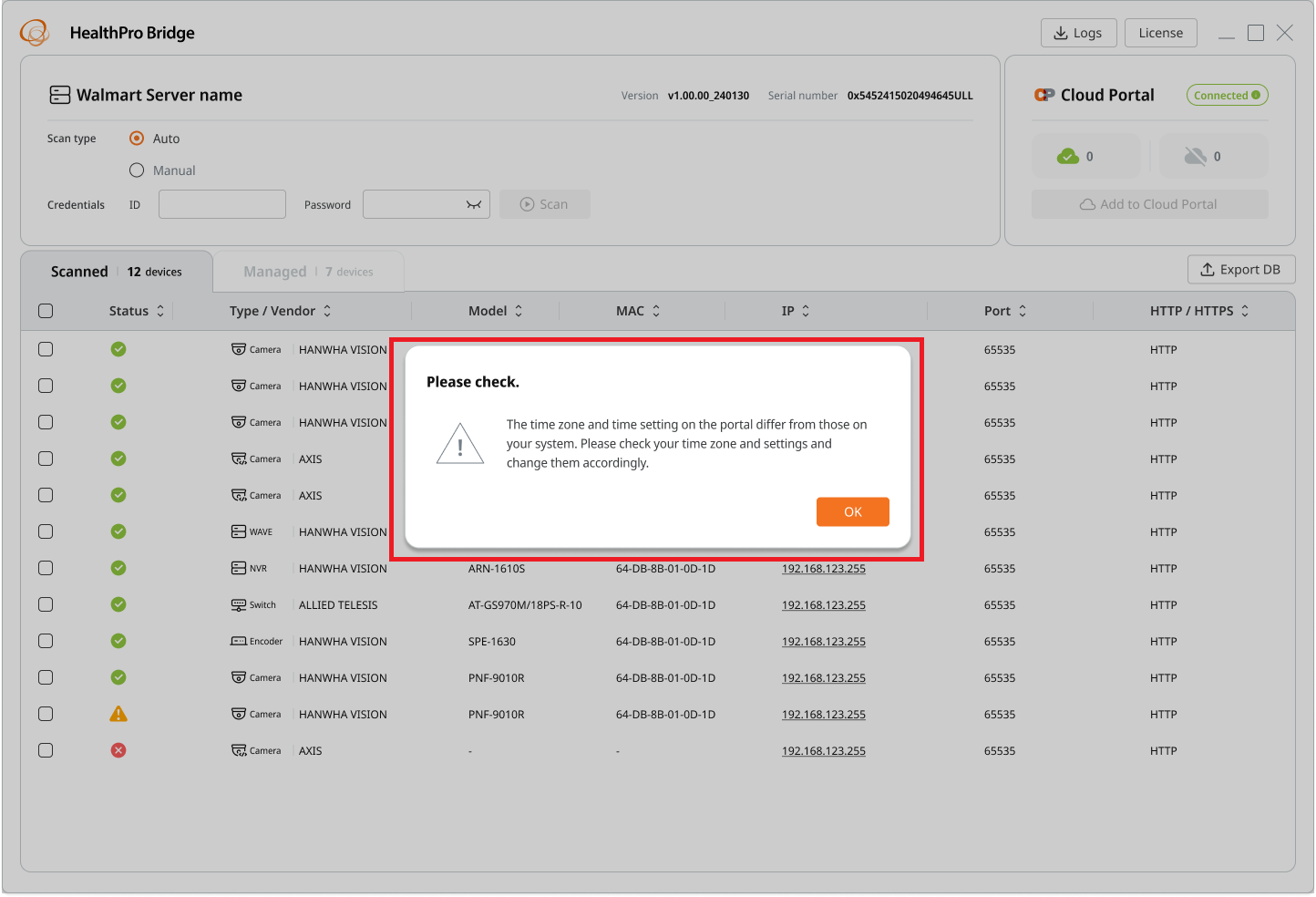This screenshot has height=897, width=1316.
Task: Switch to the Managed tab
Action: click(x=308, y=272)
